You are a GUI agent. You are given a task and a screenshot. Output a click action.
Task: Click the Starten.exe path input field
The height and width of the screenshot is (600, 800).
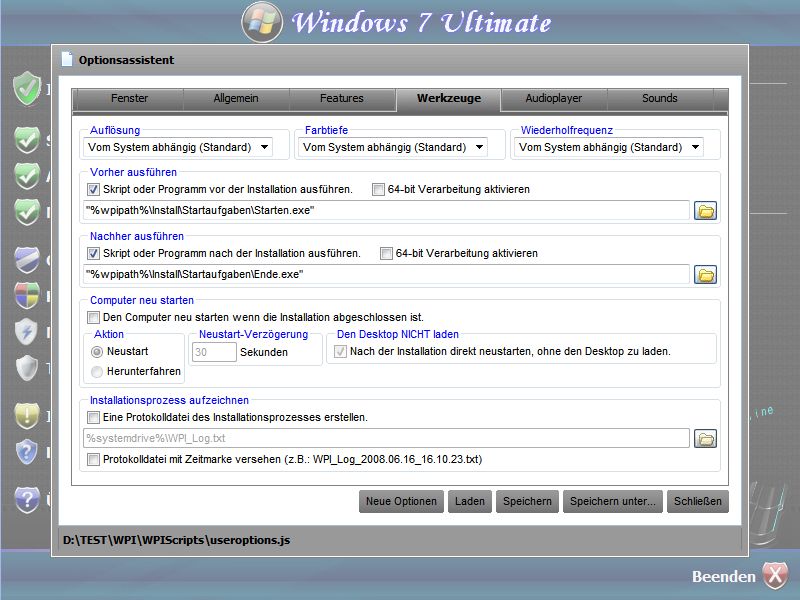pos(386,211)
